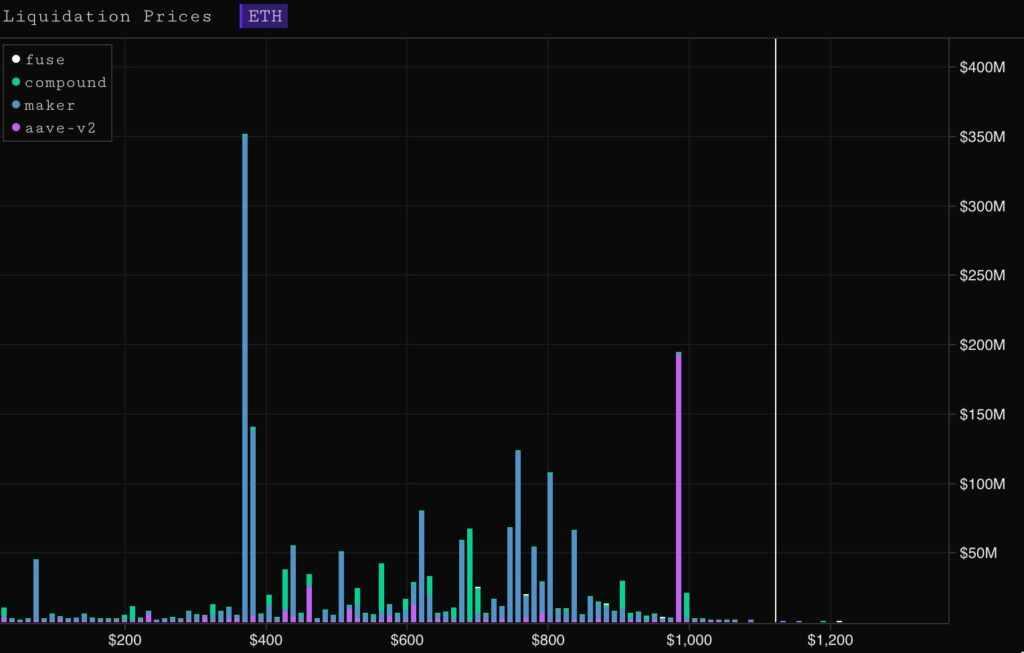This screenshot has width=1024, height=653.
Task: Click the $50M y-axis label
Action: tap(978, 553)
